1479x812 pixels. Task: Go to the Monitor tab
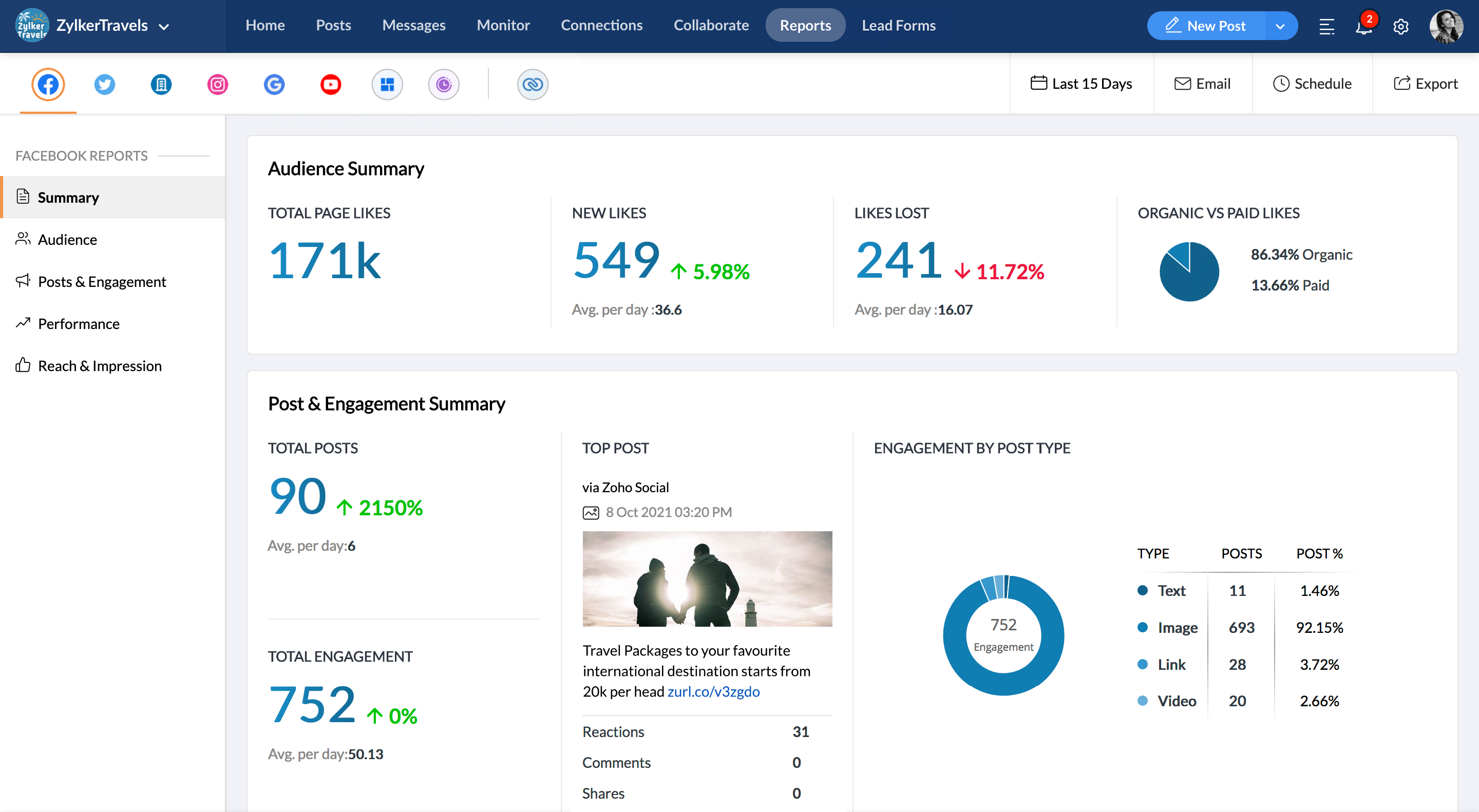click(503, 25)
